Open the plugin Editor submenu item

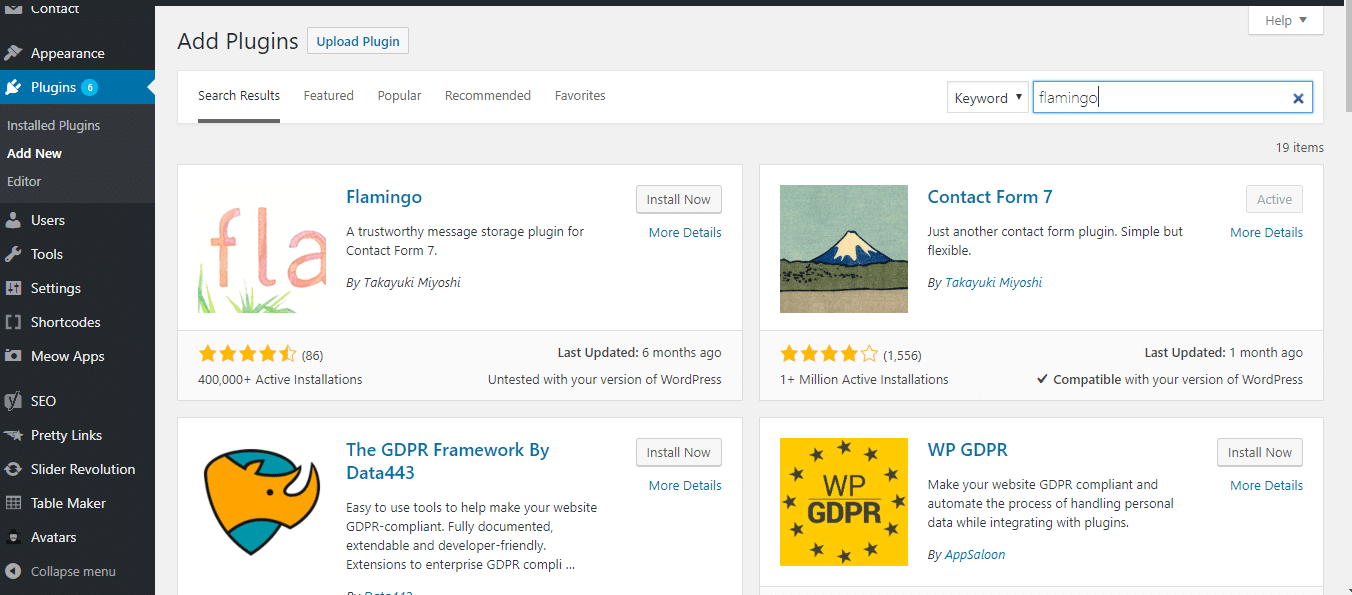click(24, 181)
